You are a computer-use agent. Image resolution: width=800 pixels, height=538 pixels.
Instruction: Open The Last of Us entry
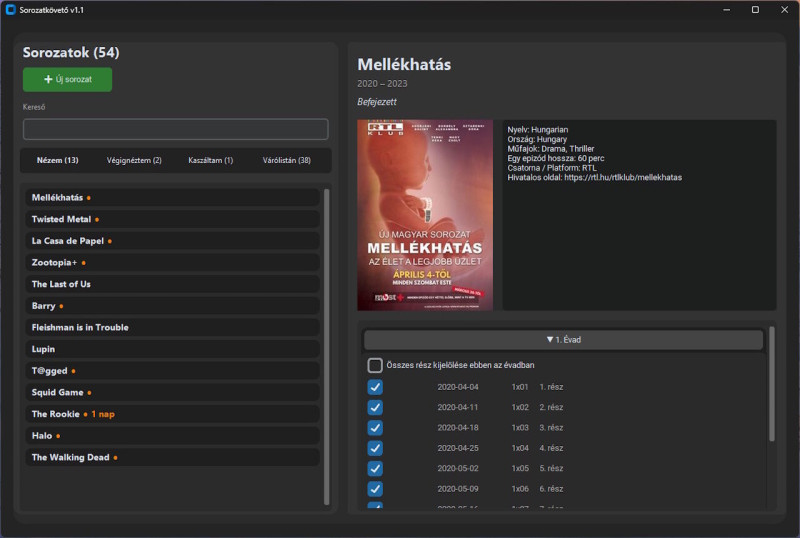(172, 284)
